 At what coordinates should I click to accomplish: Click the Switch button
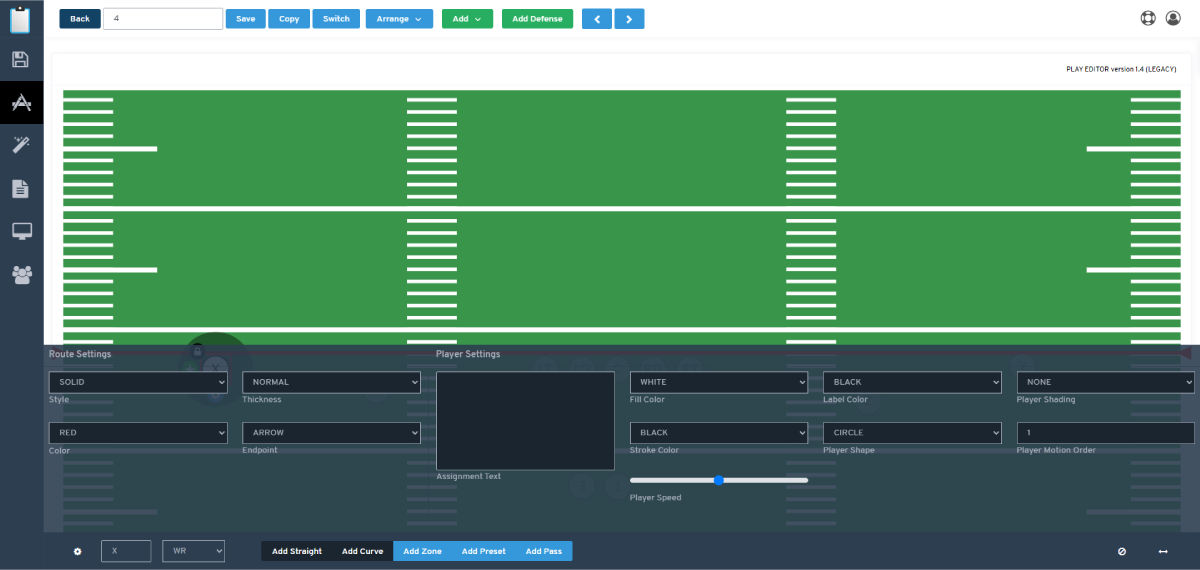click(x=336, y=19)
